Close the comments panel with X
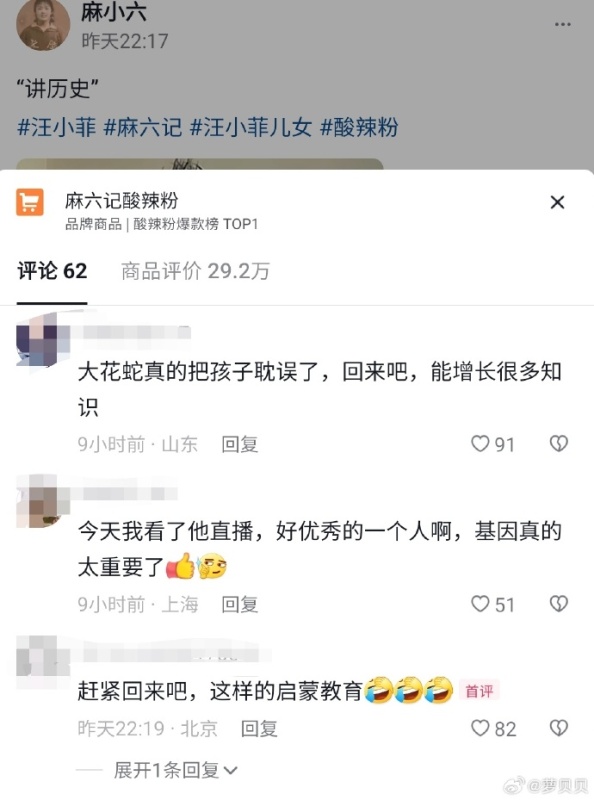Viewport: 594px width, 800px height. point(557,203)
